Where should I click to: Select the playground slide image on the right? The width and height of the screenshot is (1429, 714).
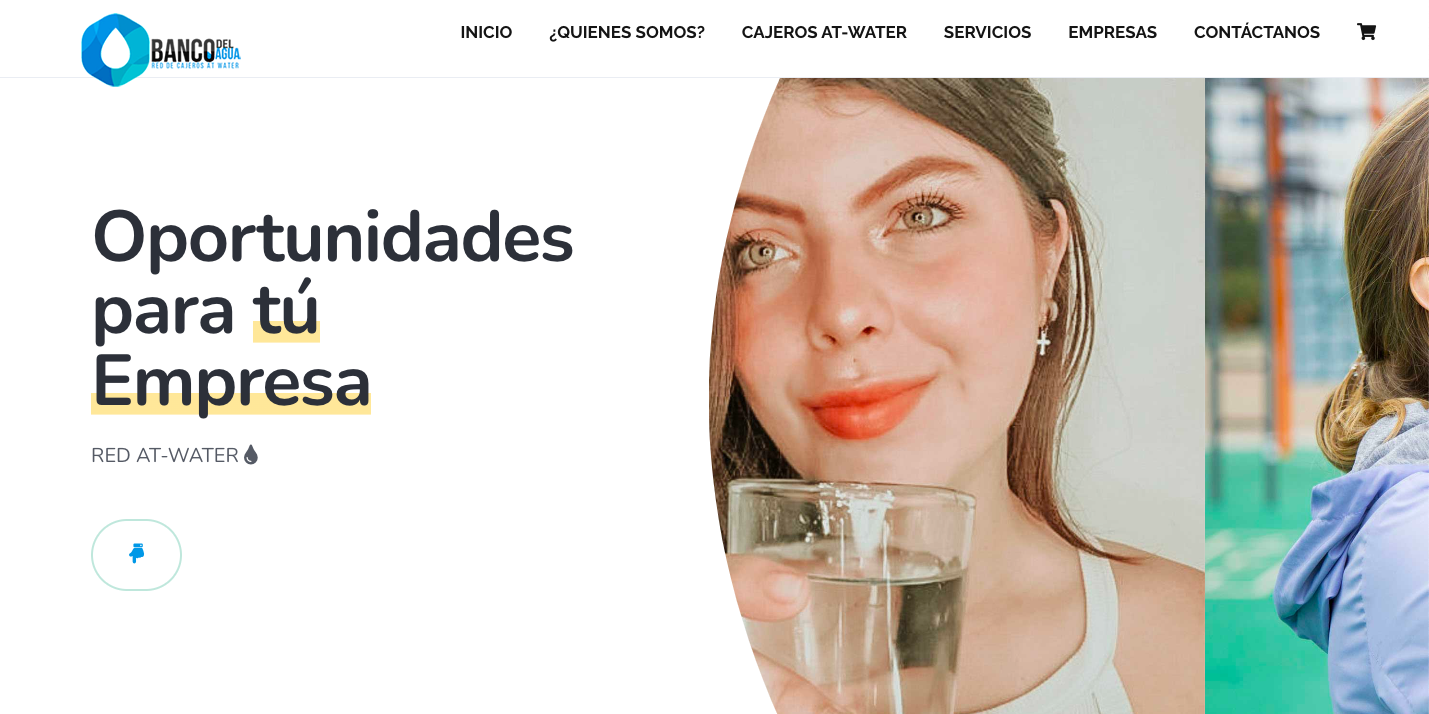1317,396
